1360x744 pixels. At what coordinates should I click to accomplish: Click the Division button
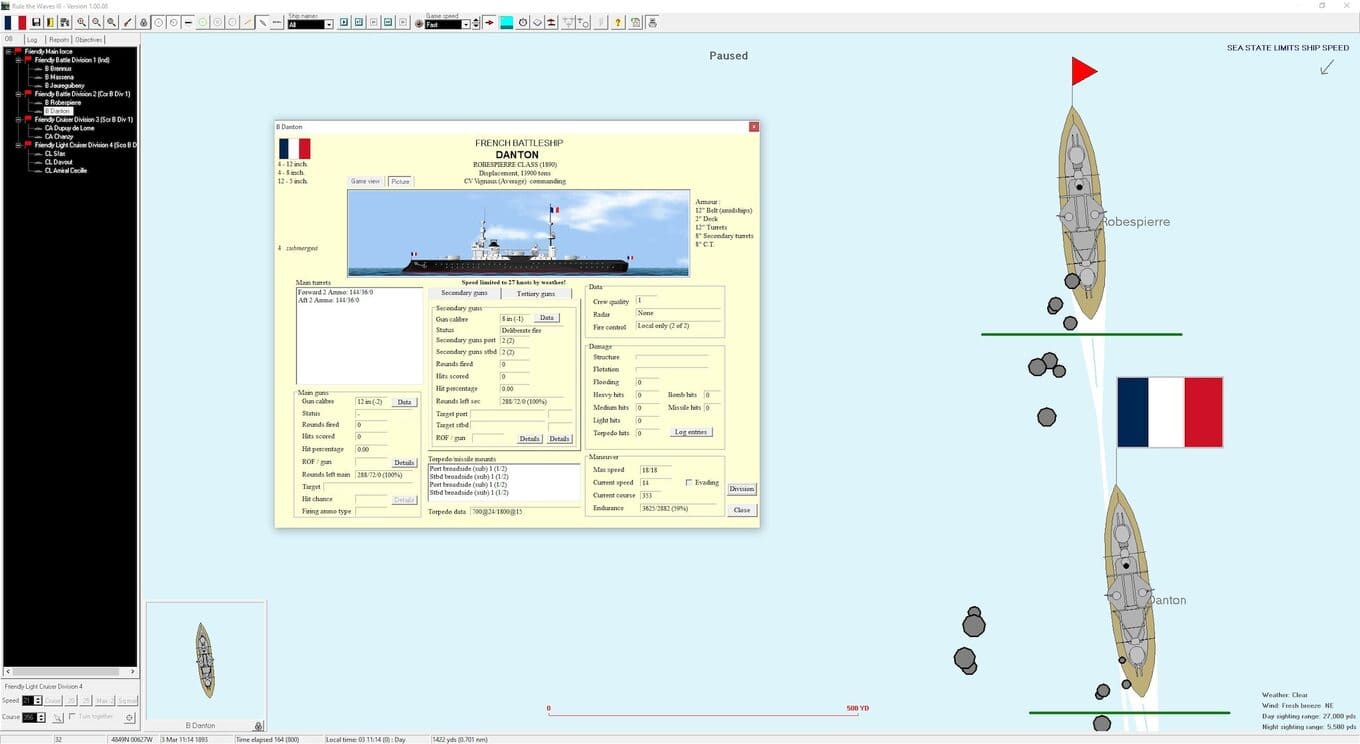742,489
